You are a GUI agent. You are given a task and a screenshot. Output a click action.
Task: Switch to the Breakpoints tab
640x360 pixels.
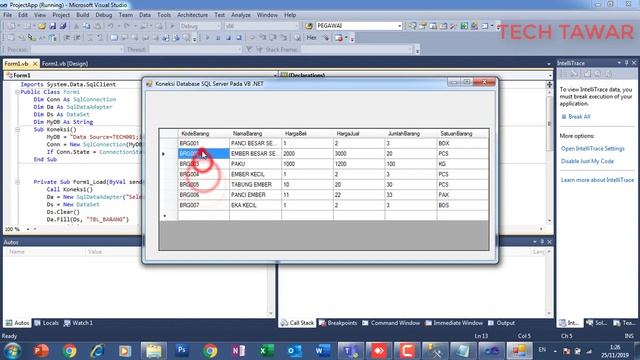click(x=338, y=323)
